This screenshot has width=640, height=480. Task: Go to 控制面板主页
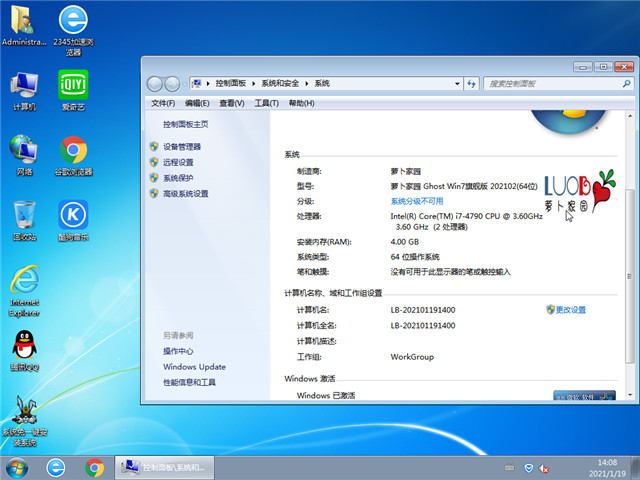(x=186, y=124)
